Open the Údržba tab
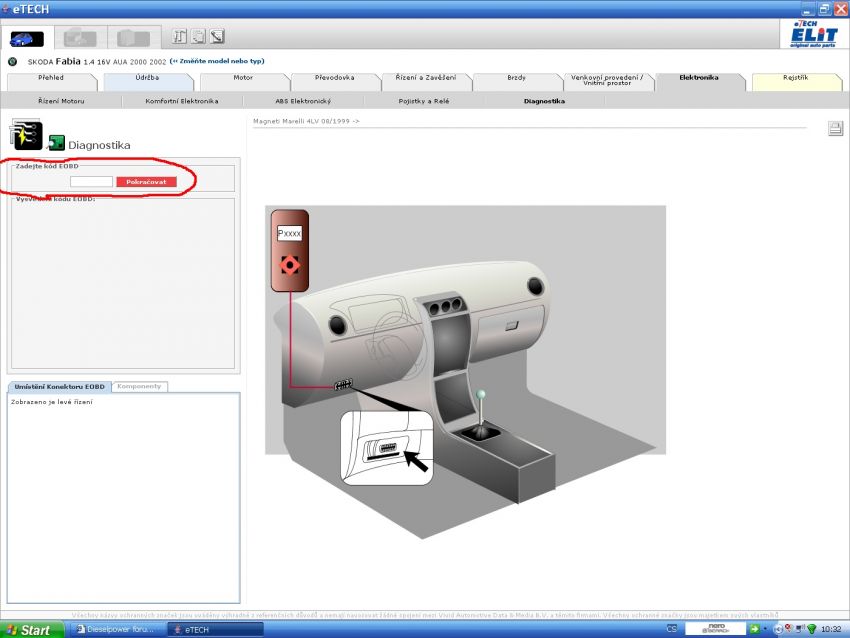This screenshot has width=850, height=638. 147,81
